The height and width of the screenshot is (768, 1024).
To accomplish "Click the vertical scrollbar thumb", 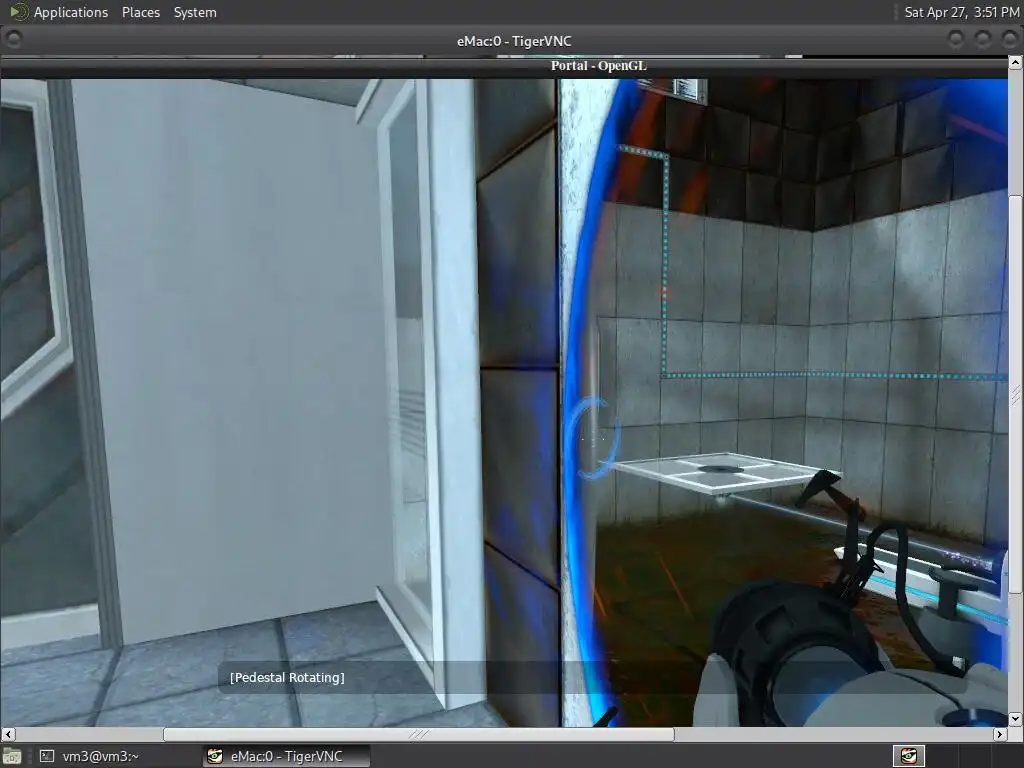I will tap(1016, 394).
